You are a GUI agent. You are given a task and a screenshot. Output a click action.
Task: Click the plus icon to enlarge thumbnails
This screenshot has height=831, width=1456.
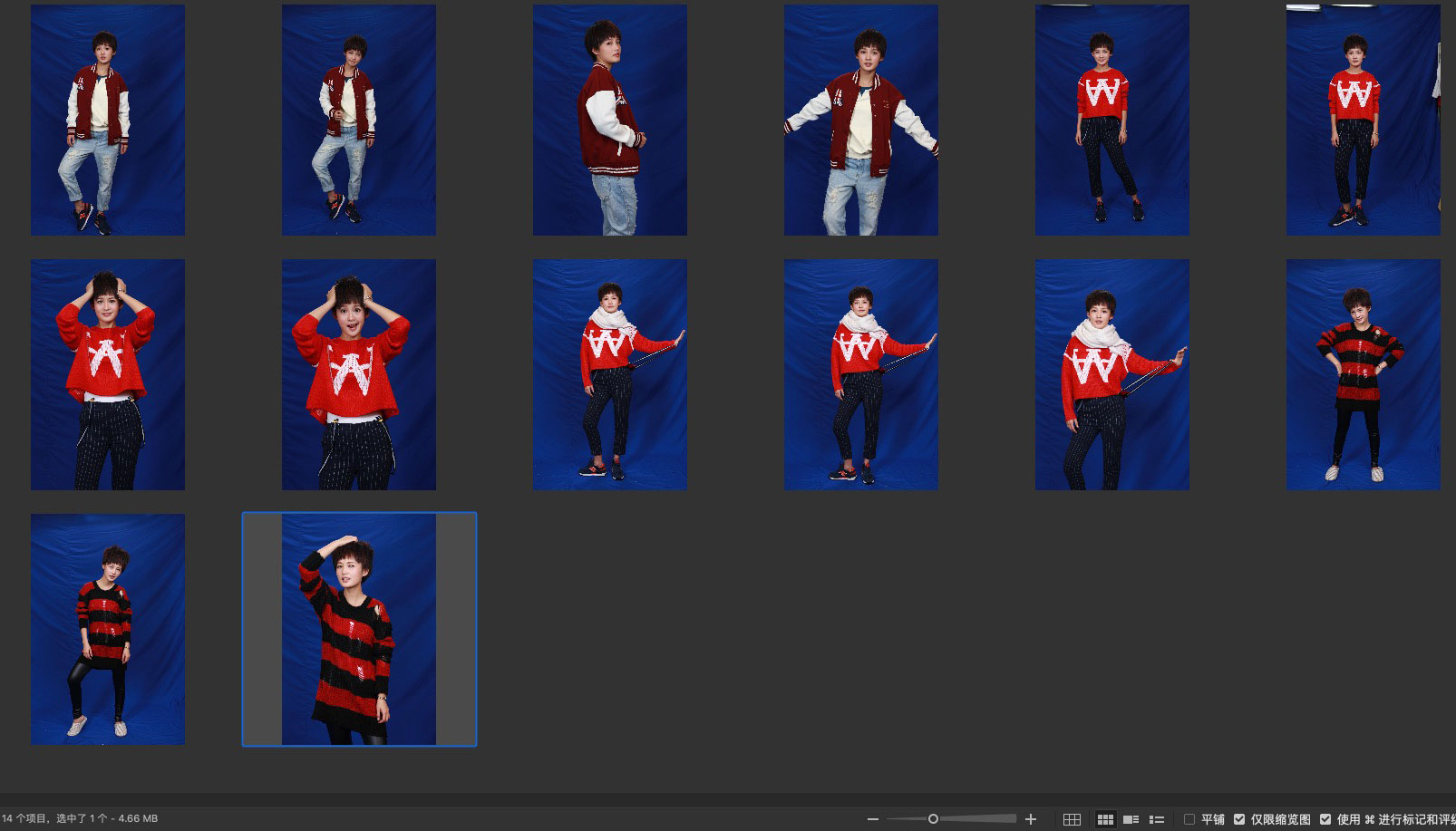click(1030, 819)
